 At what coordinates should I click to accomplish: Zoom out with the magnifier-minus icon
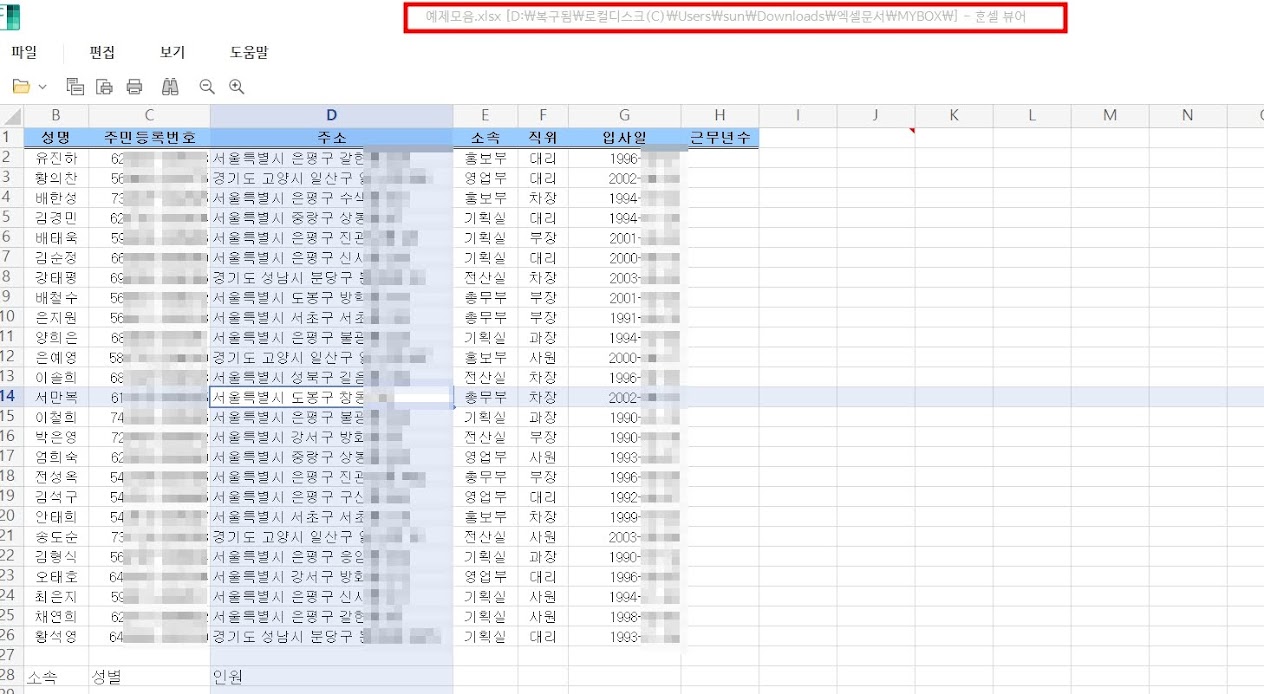point(207,87)
